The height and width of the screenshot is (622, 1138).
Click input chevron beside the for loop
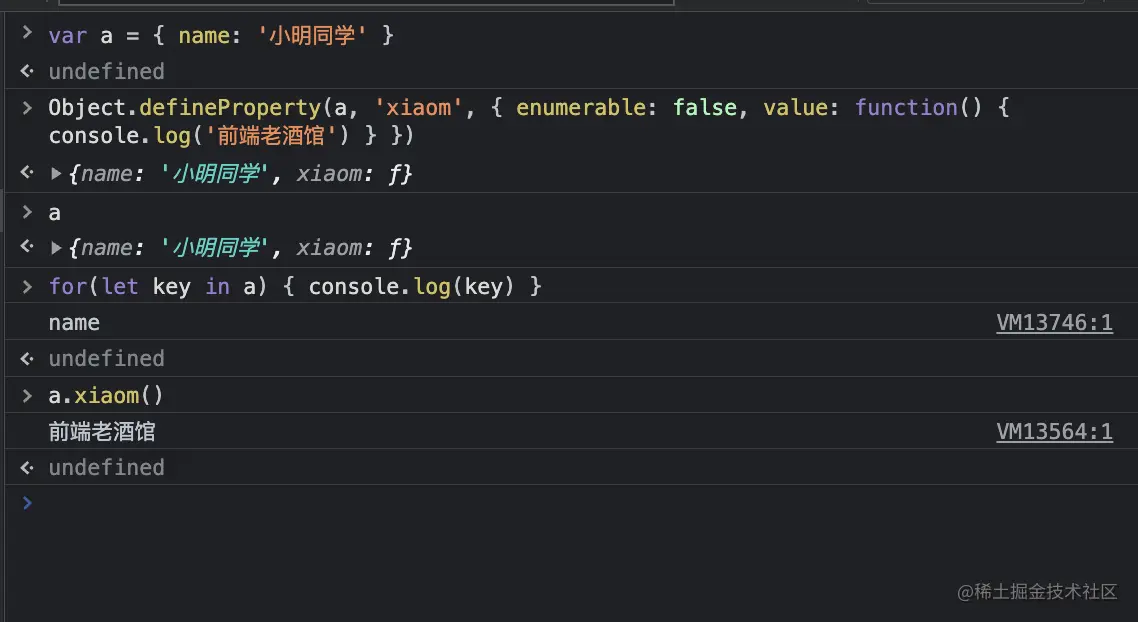click(x=27, y=287)
